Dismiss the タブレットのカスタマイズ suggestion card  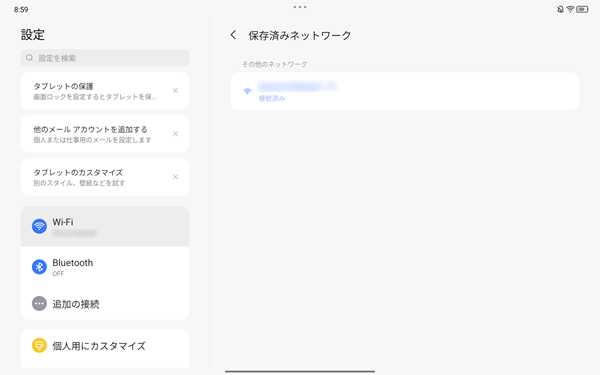175,177
